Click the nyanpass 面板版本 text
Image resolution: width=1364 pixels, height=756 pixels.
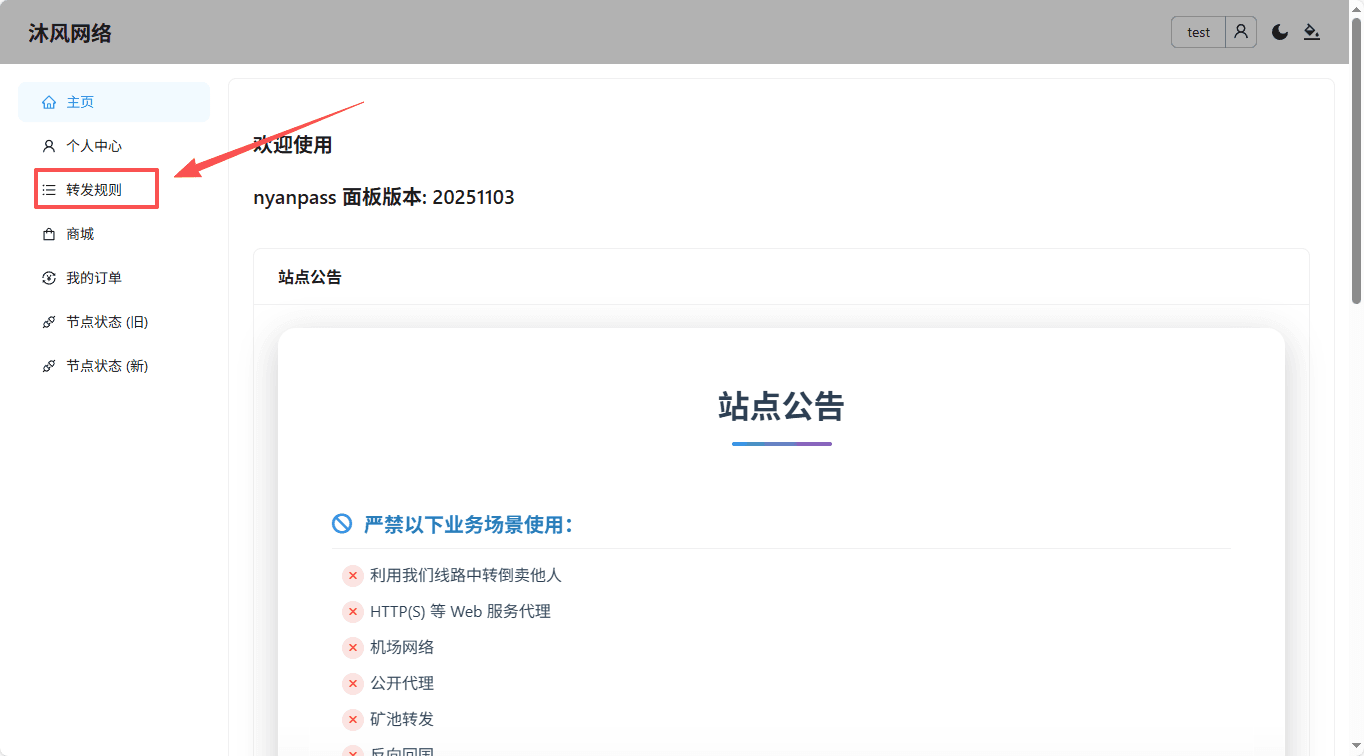(x=384, y=197)
